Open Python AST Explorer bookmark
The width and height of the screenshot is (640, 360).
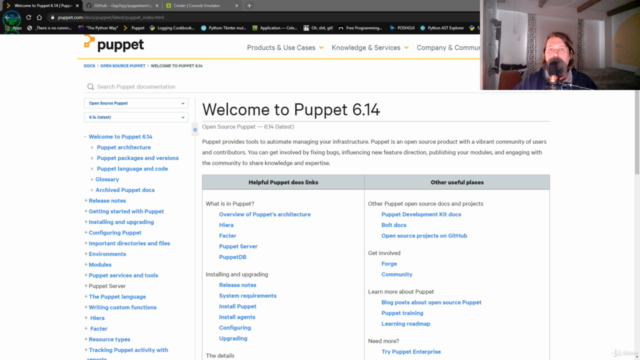[x=442, y=28]
